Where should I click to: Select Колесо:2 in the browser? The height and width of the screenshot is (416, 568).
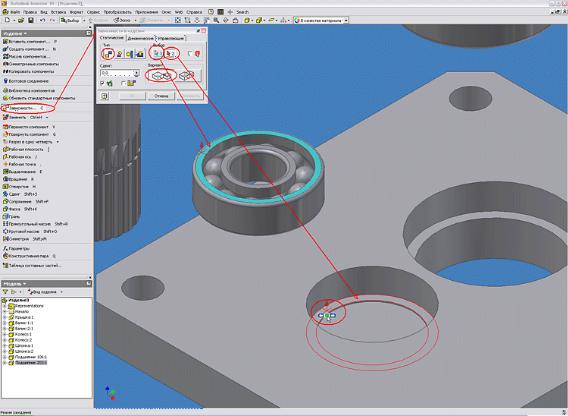(x=20, y=340)
